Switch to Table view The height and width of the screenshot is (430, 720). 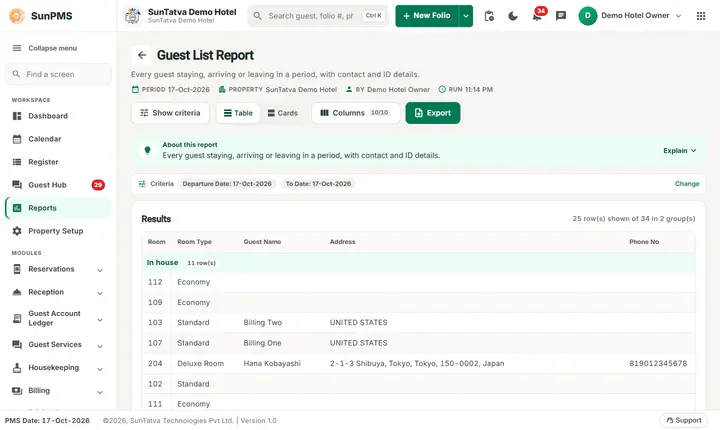pos(238,113)
